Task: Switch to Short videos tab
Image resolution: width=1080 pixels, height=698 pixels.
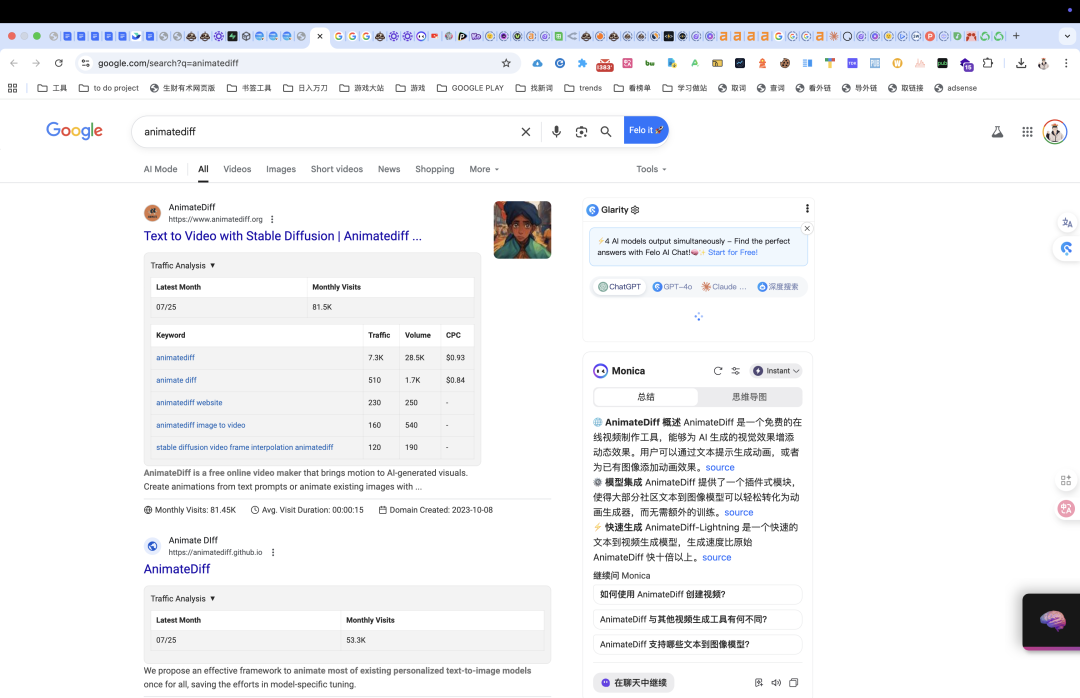Action: point(337,169)
